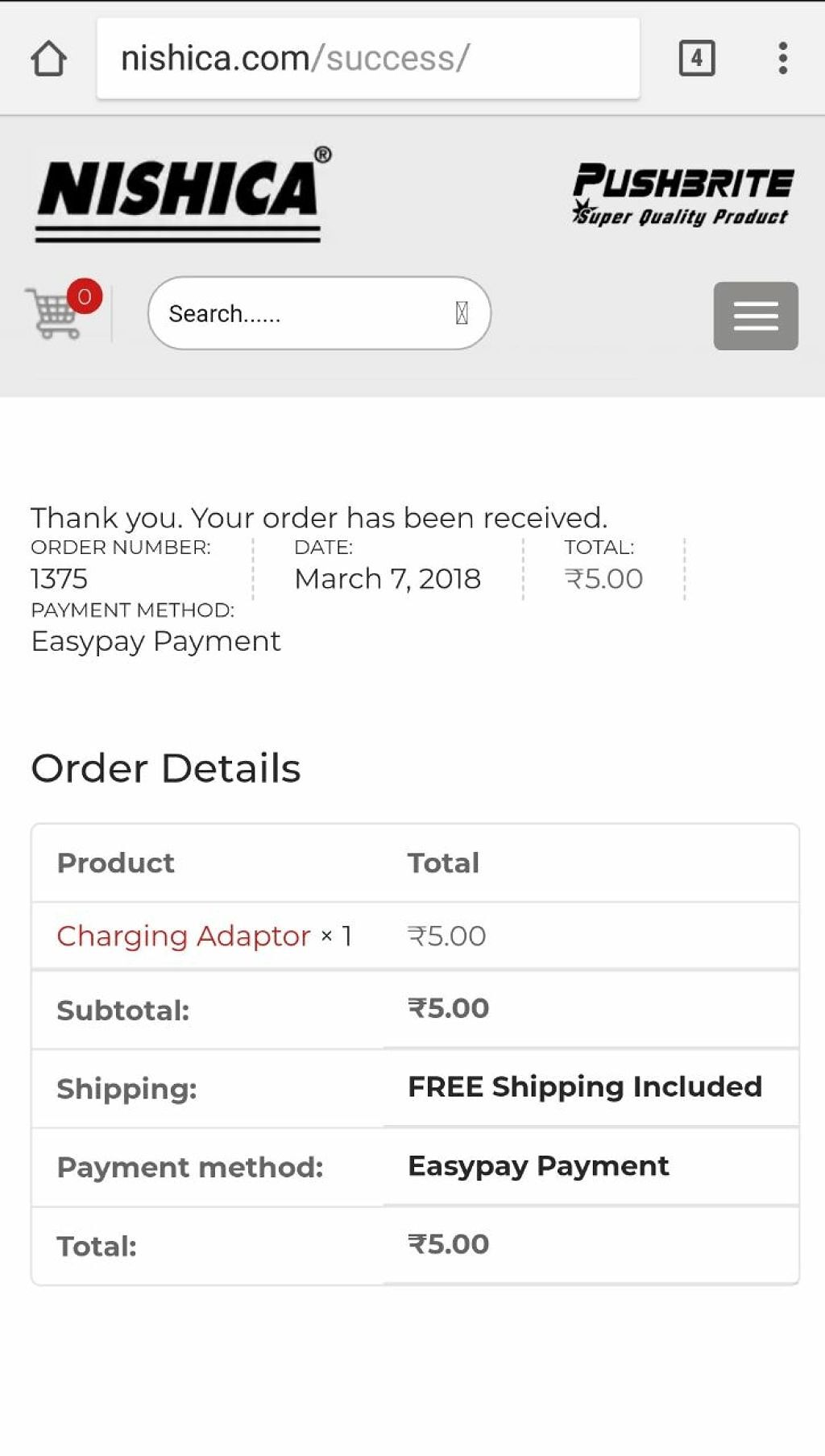Viewport: 825px width, 1456px height.
Task: Click the Pushbrite Super Quality Product logo
Action: (682, 194)
